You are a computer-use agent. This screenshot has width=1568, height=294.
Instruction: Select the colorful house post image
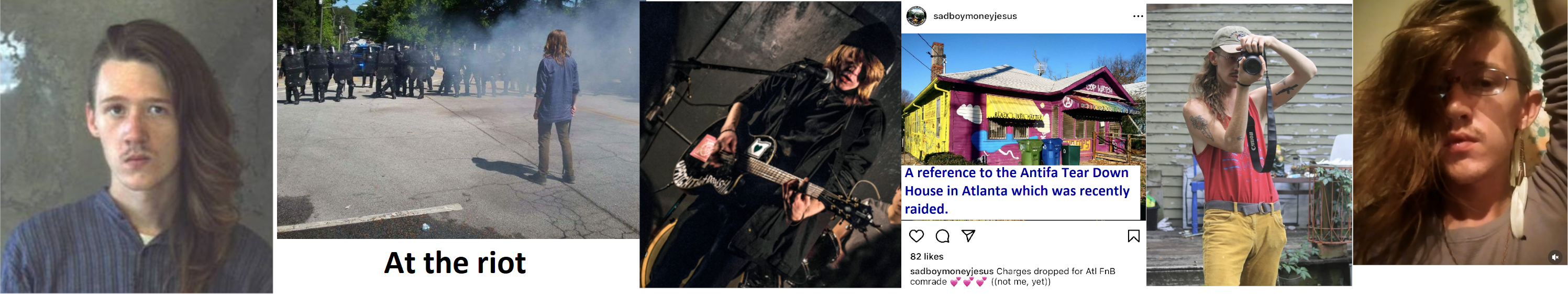point(1023,99)
